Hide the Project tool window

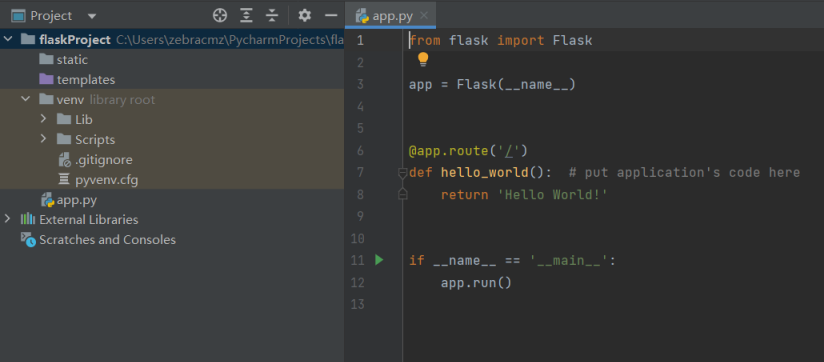(331, 16)
